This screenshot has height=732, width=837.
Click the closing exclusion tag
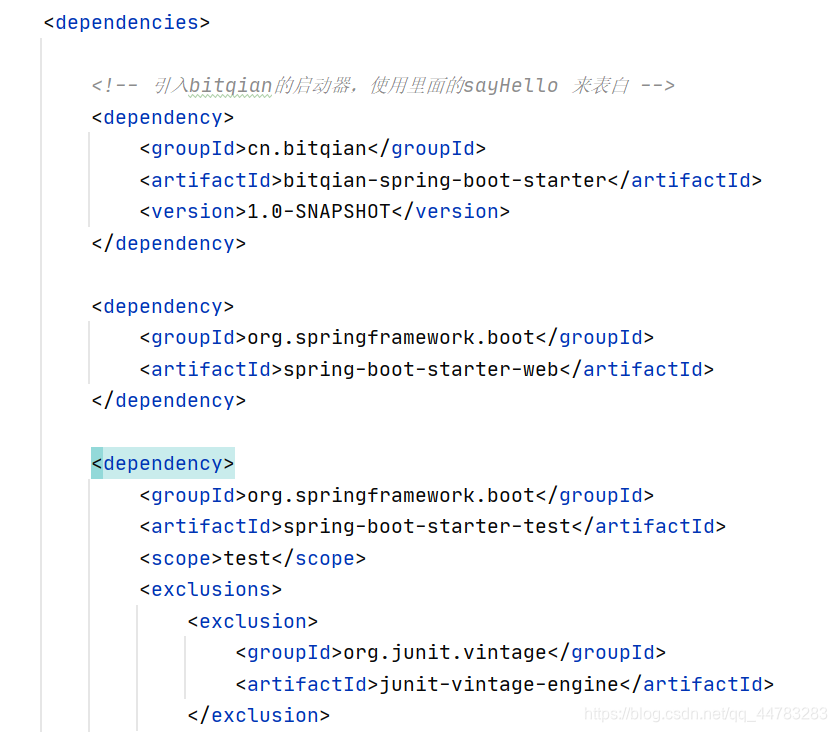258,715
